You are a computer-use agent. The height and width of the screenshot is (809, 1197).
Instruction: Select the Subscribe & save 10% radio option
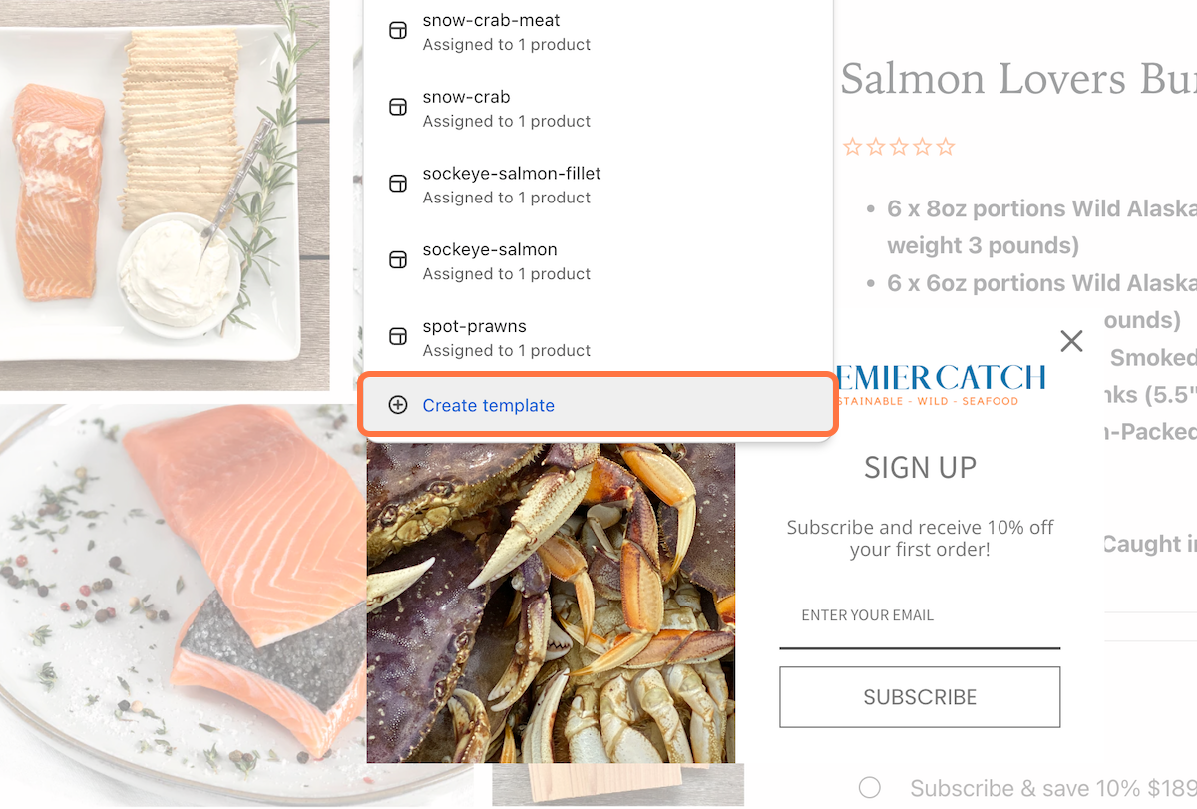(x=870, y=787)
